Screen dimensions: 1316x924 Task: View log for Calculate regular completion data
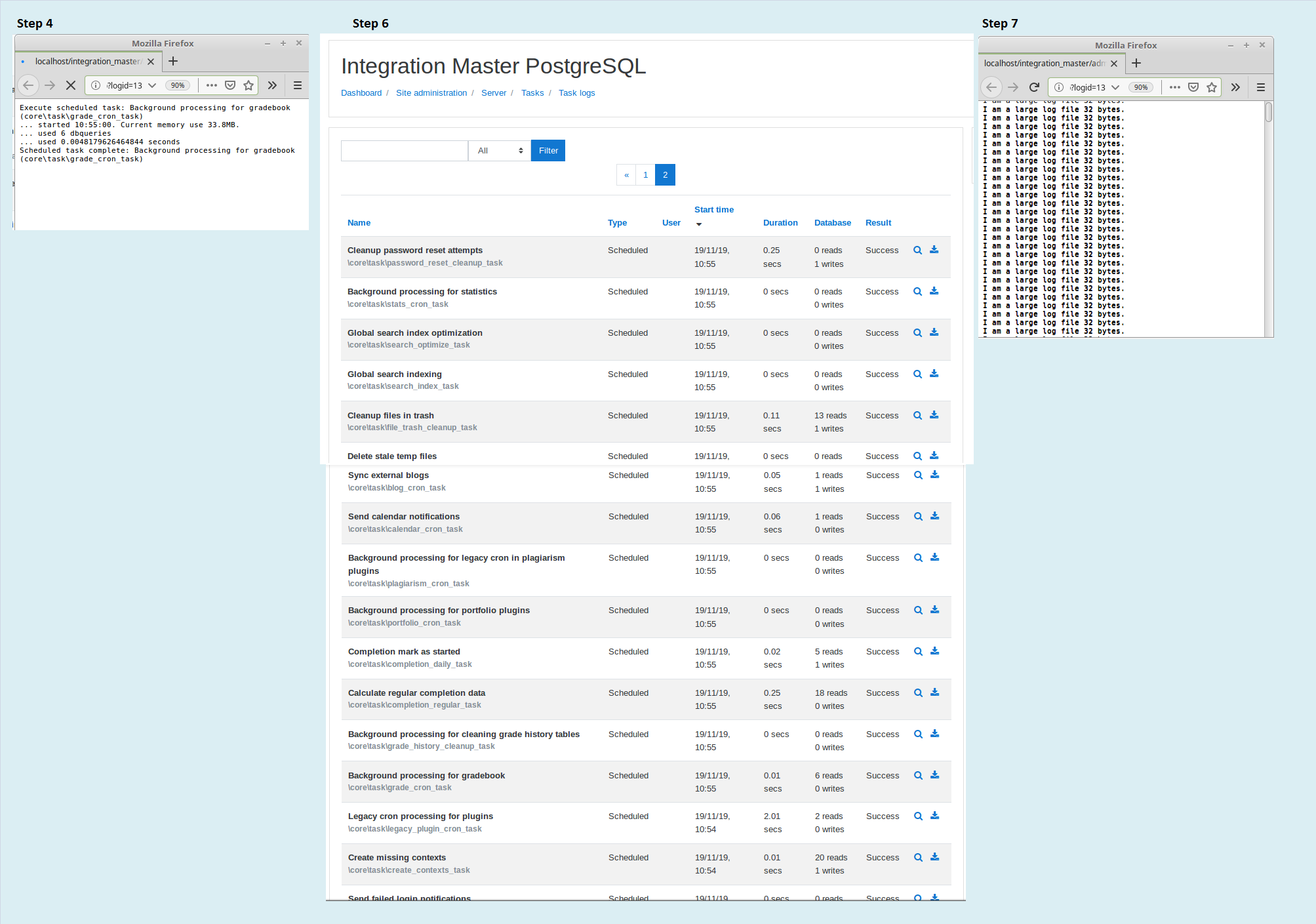click(918, 693)
